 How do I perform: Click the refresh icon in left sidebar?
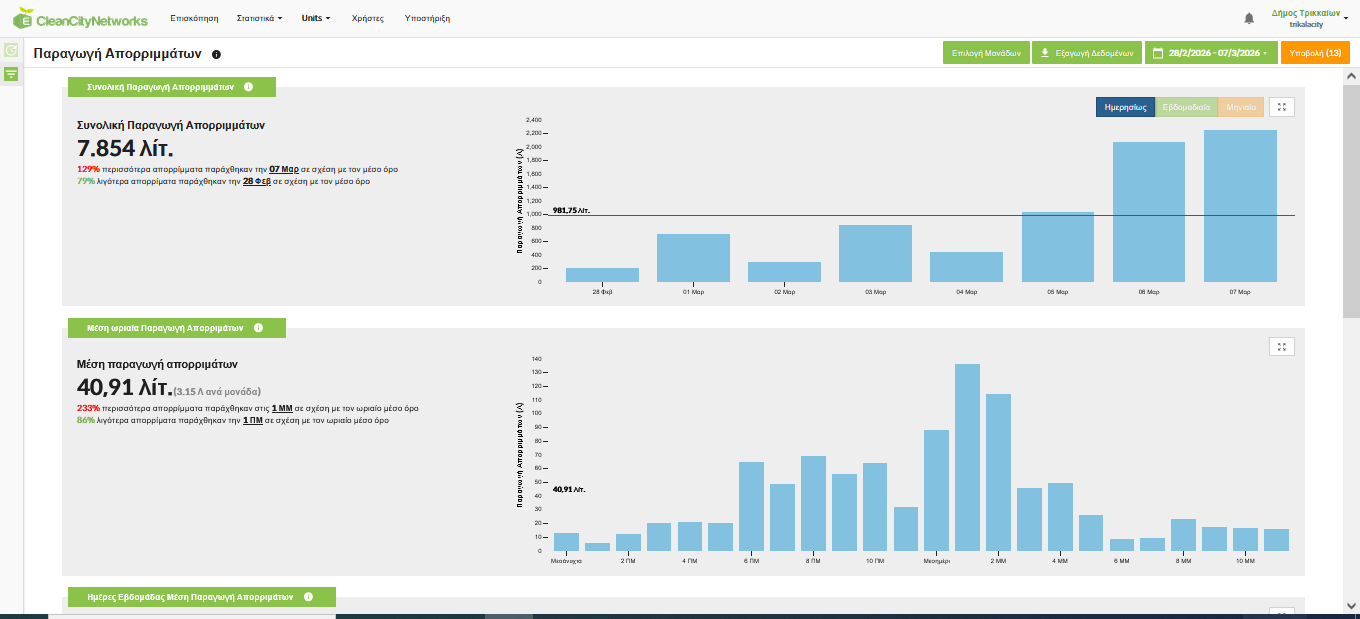click(11, 50)
